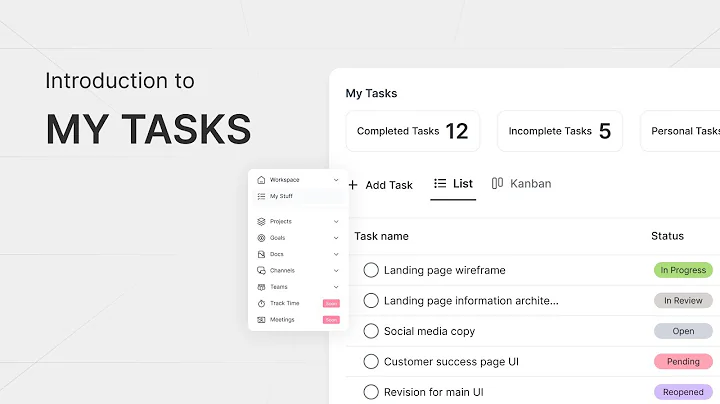Click the My Stuff checklist icon
The image size is (720, 404).
click(261, 196)
